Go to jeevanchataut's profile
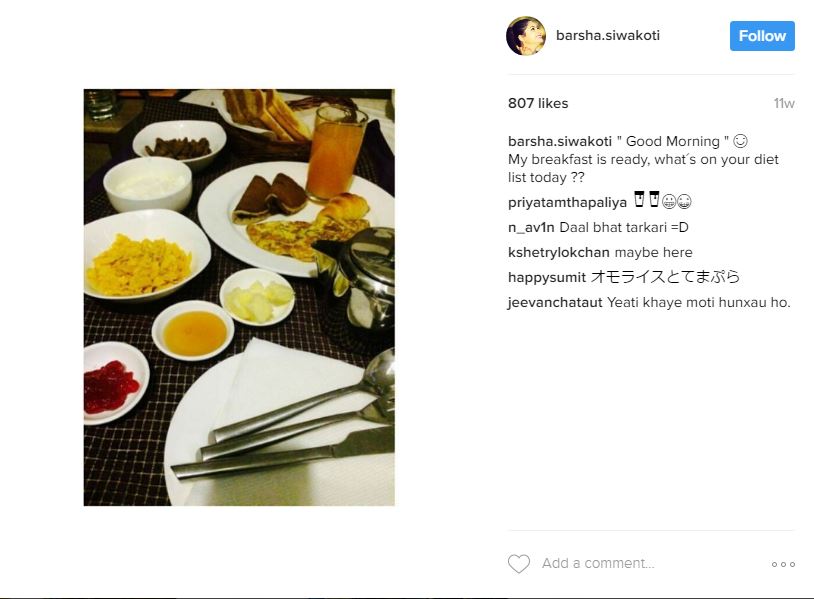This screenshot has height=599, width=814. (555, 302)
